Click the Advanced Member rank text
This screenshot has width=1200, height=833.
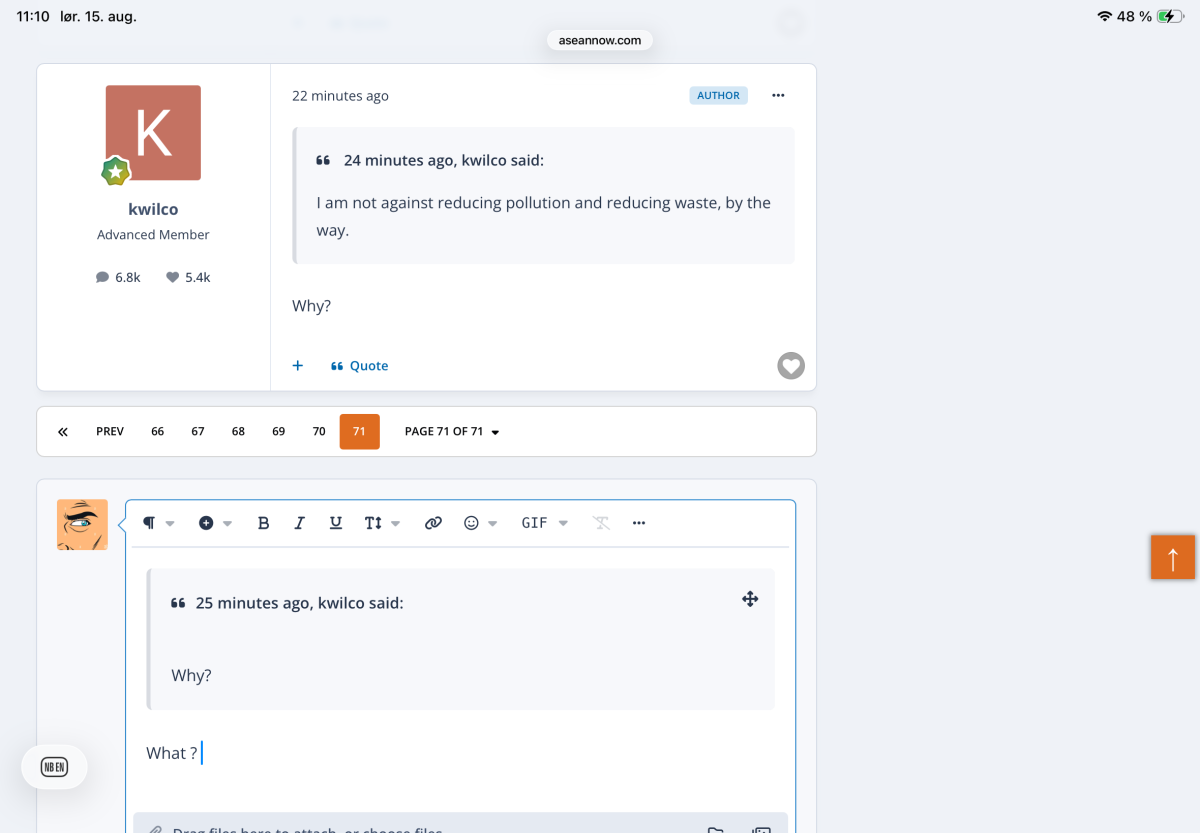pos(153,235)
